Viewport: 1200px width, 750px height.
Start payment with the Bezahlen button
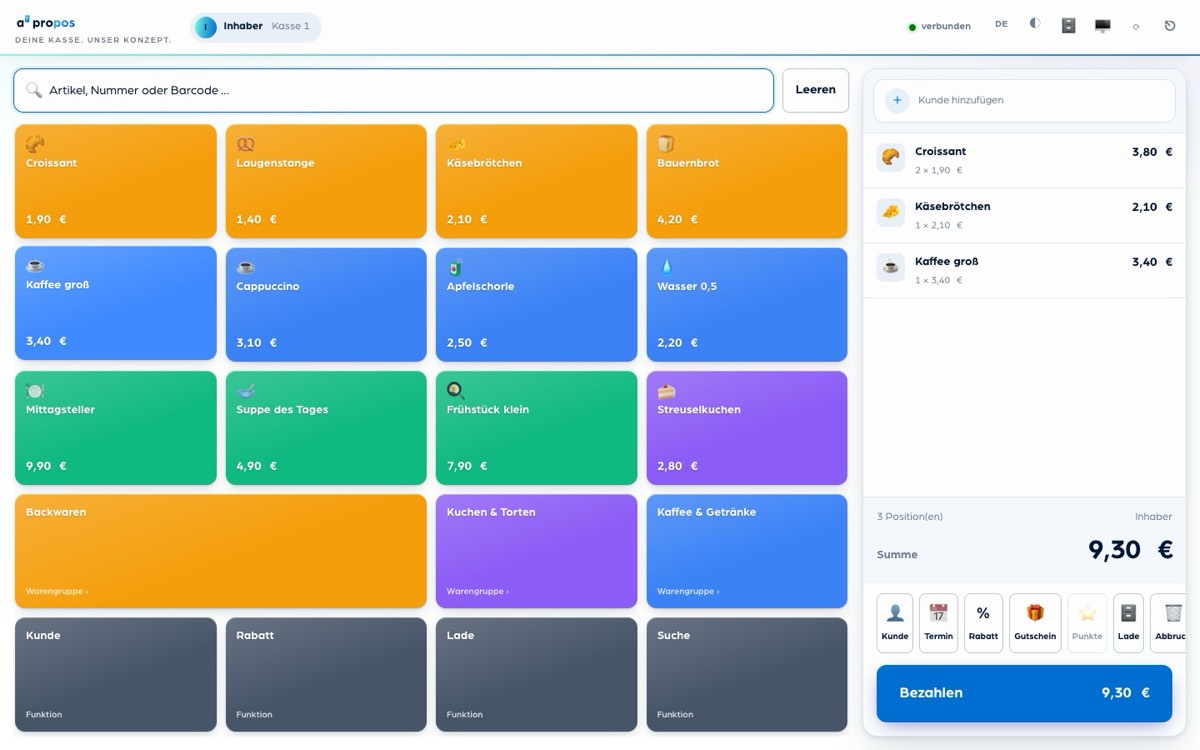(1024, 693)
